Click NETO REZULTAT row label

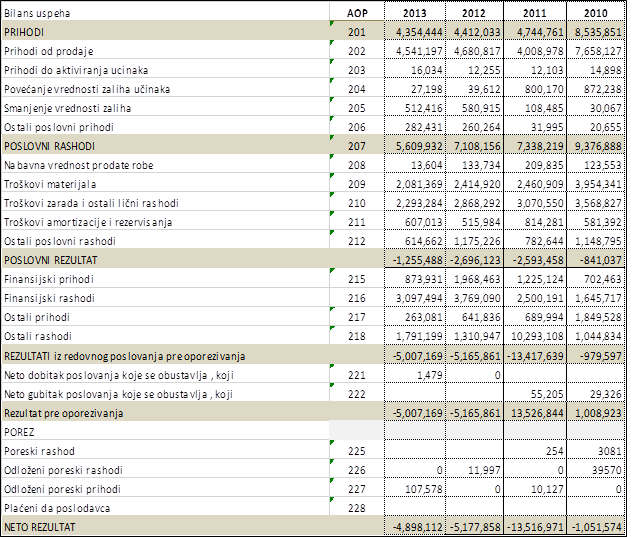(x=40, y=527)
